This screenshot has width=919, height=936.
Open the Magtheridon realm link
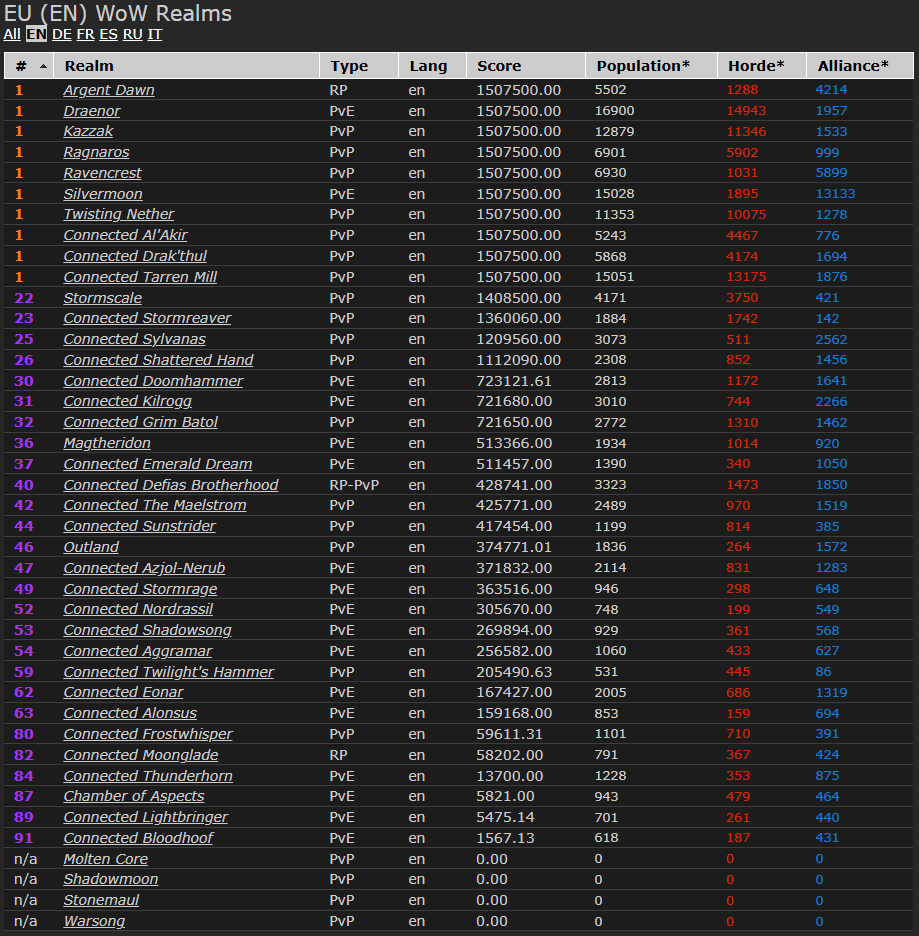(x=107, y=443)
